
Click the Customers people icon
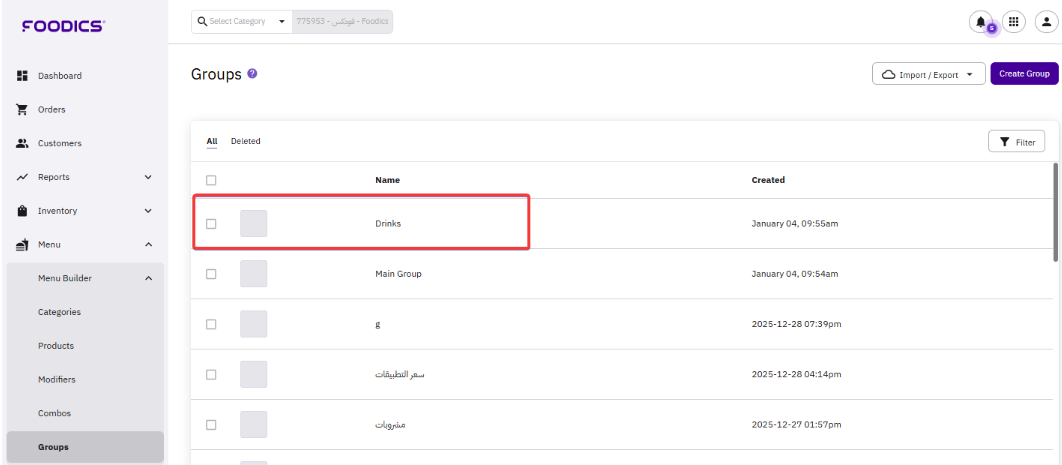click(x=22, y=143)
